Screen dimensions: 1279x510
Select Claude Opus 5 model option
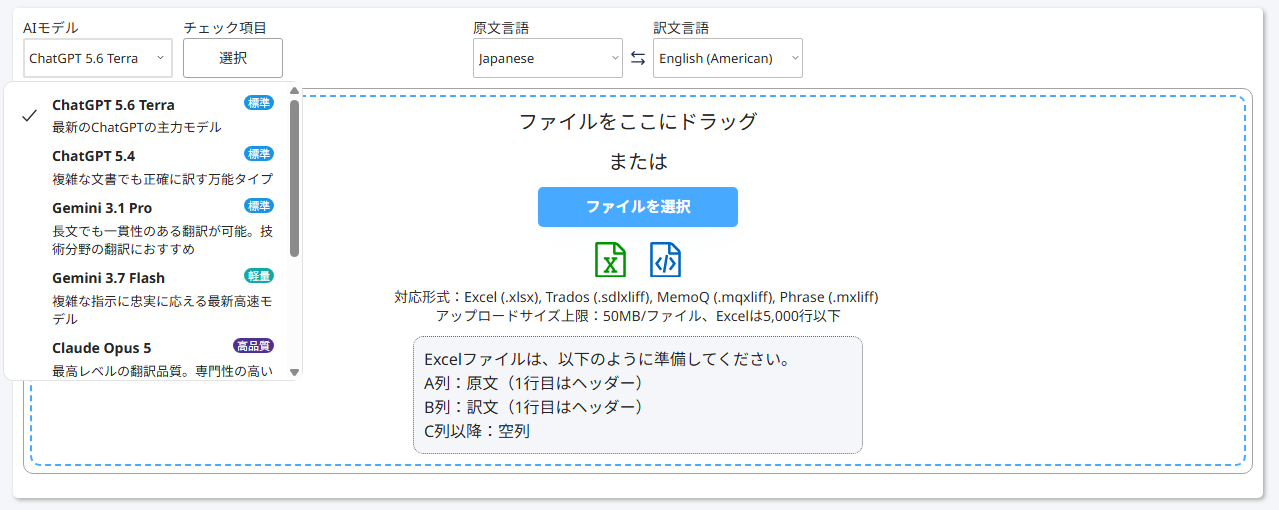(147, 359)
